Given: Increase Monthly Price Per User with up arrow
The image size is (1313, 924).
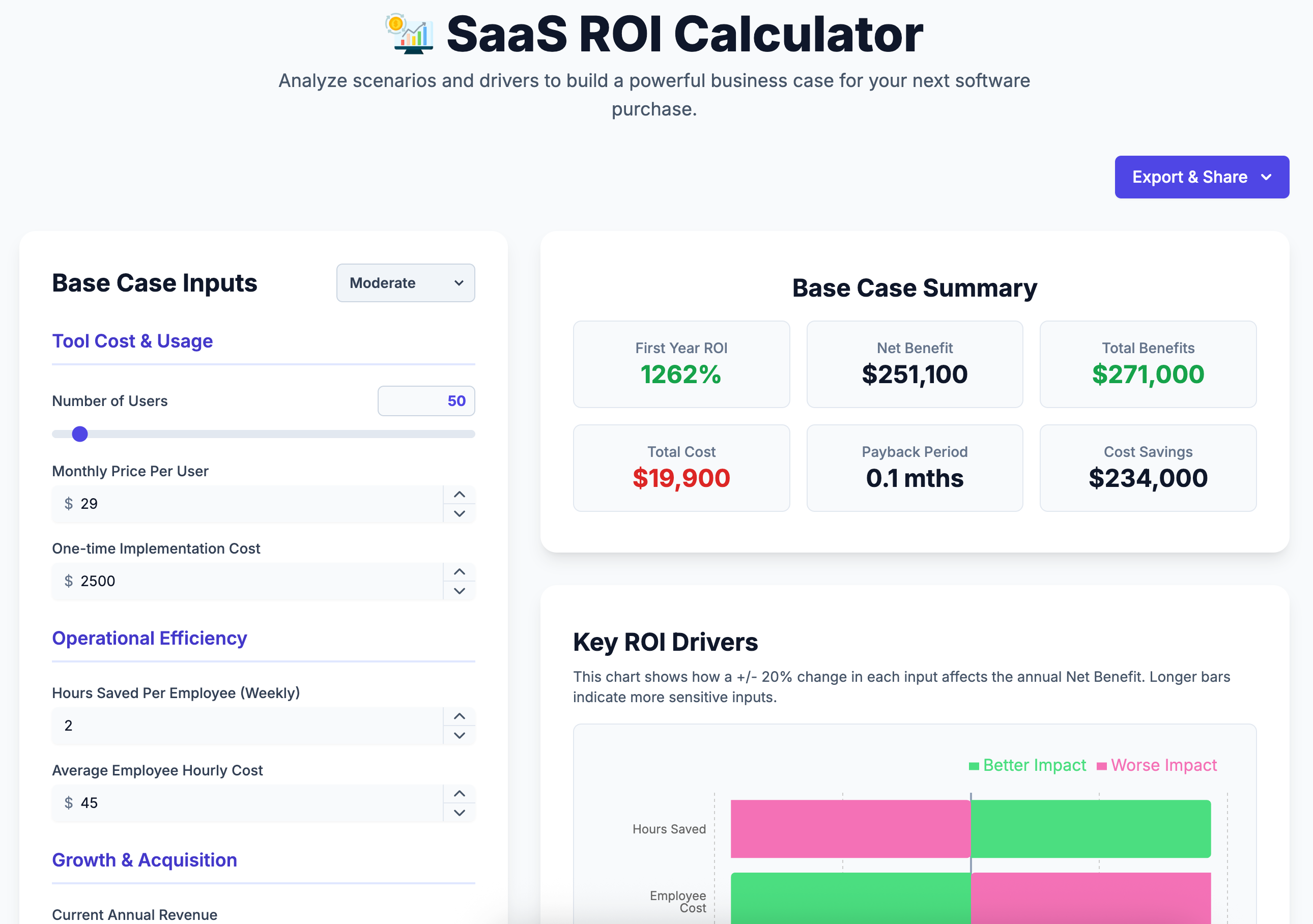Looking at the screenshot, I should coord(459,495).
